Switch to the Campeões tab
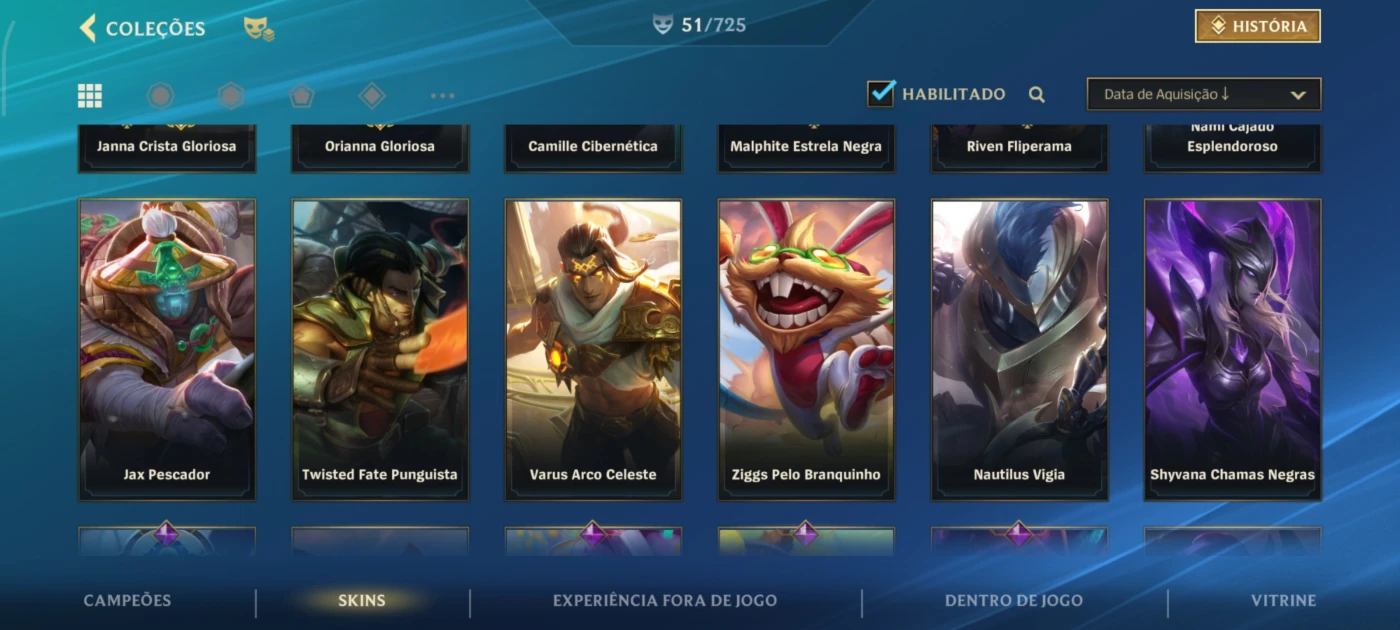The width and height of the screenshot is (1400, 630). (x=127, y=601)
